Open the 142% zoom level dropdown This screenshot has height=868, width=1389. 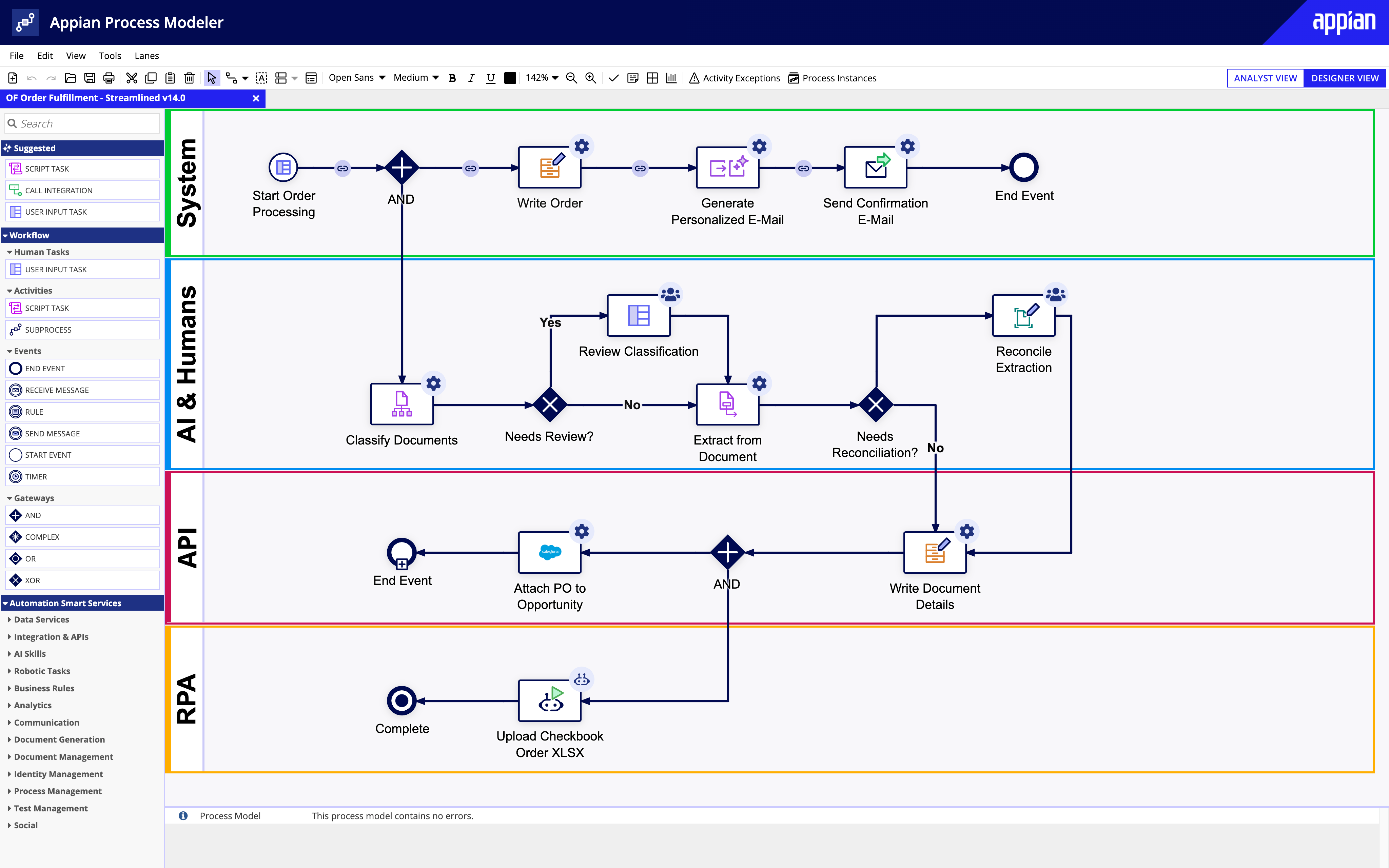pyautogui.click(x=542, y=78)
